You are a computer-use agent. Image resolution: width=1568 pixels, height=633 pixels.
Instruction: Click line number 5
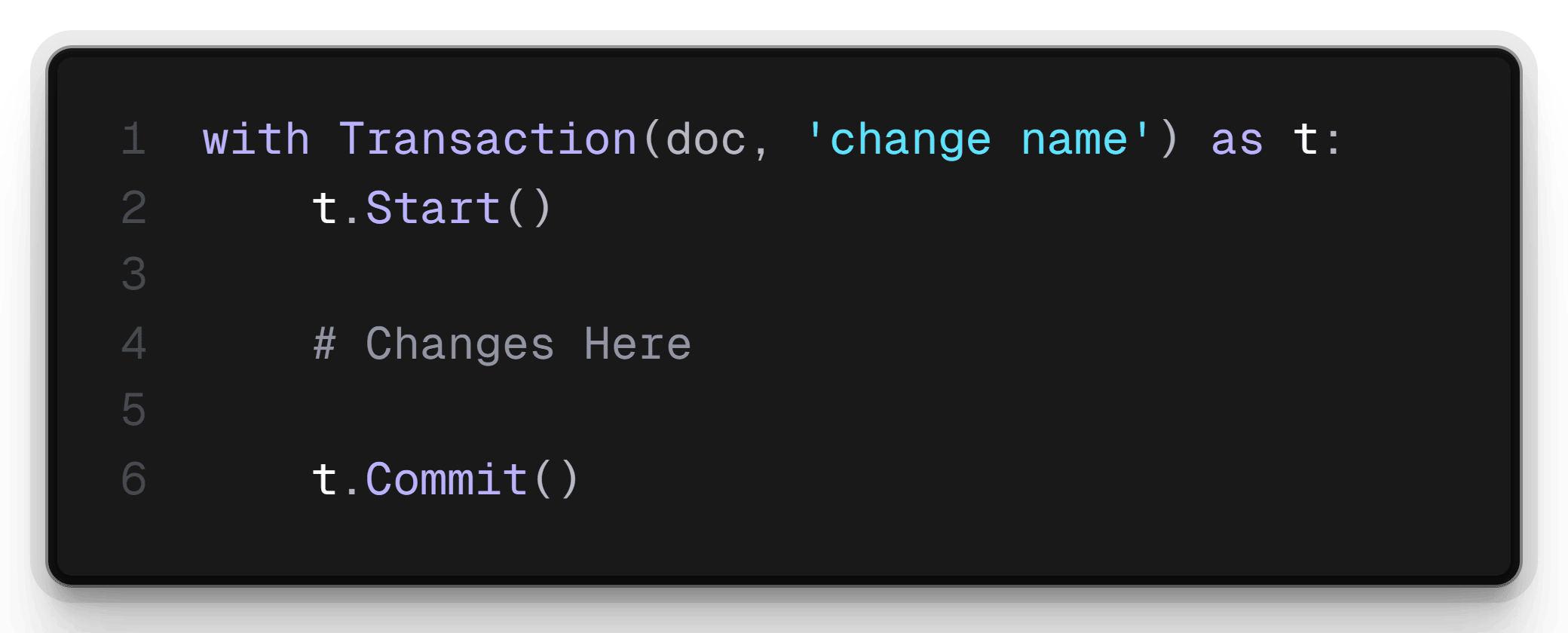[133, 410]
